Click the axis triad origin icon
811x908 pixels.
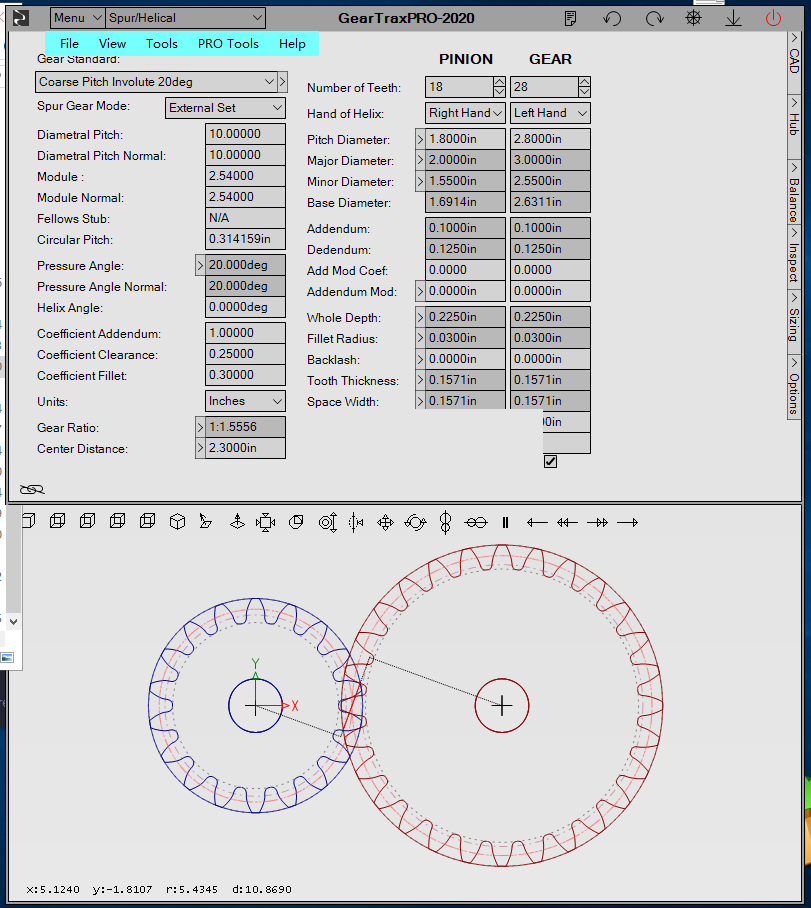click(x=237, y=522)
